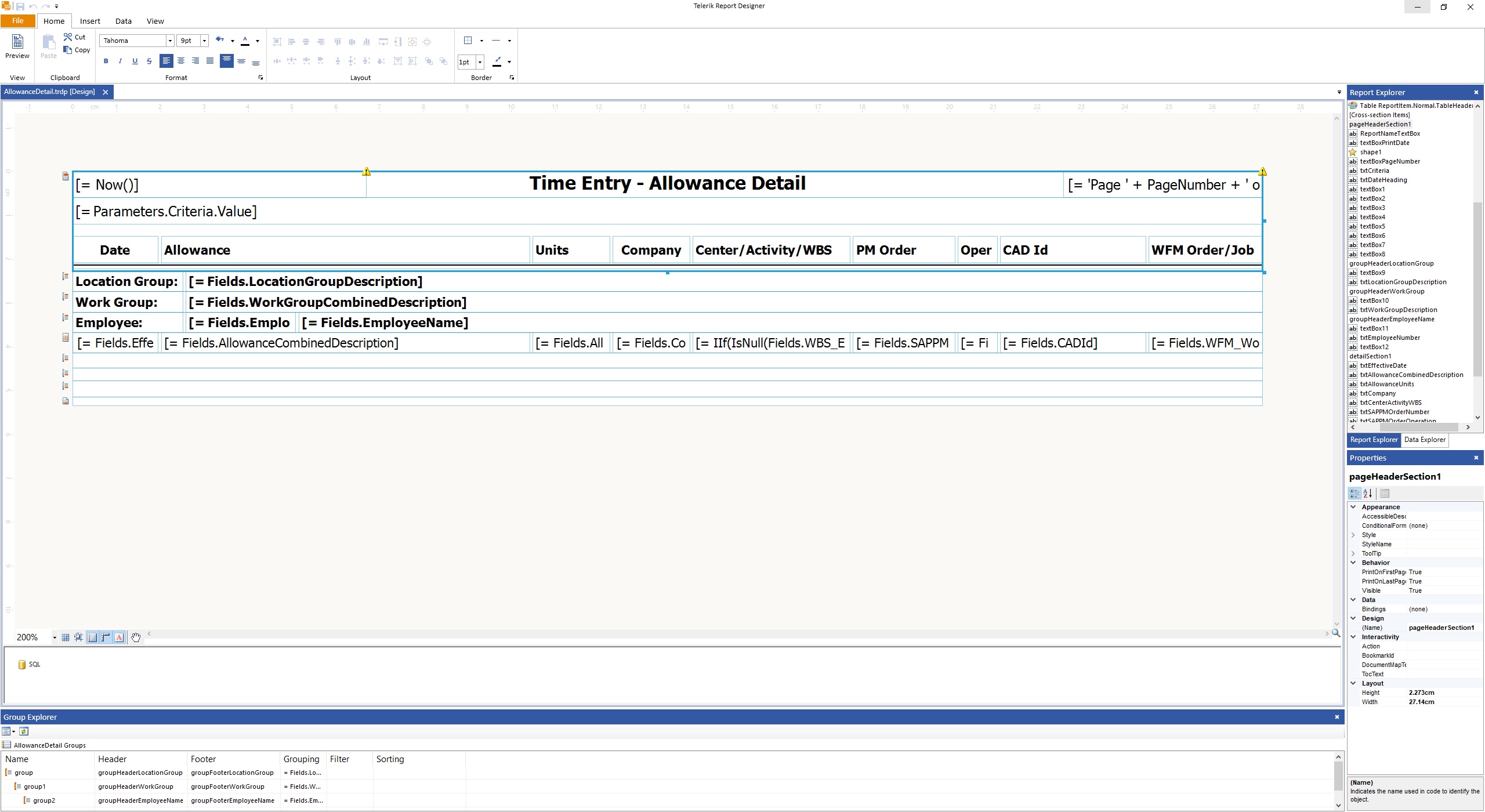This screenshot has height=812, width=1485.
Task: Collapse the Appearance property category
Action: pos(1353,507)
